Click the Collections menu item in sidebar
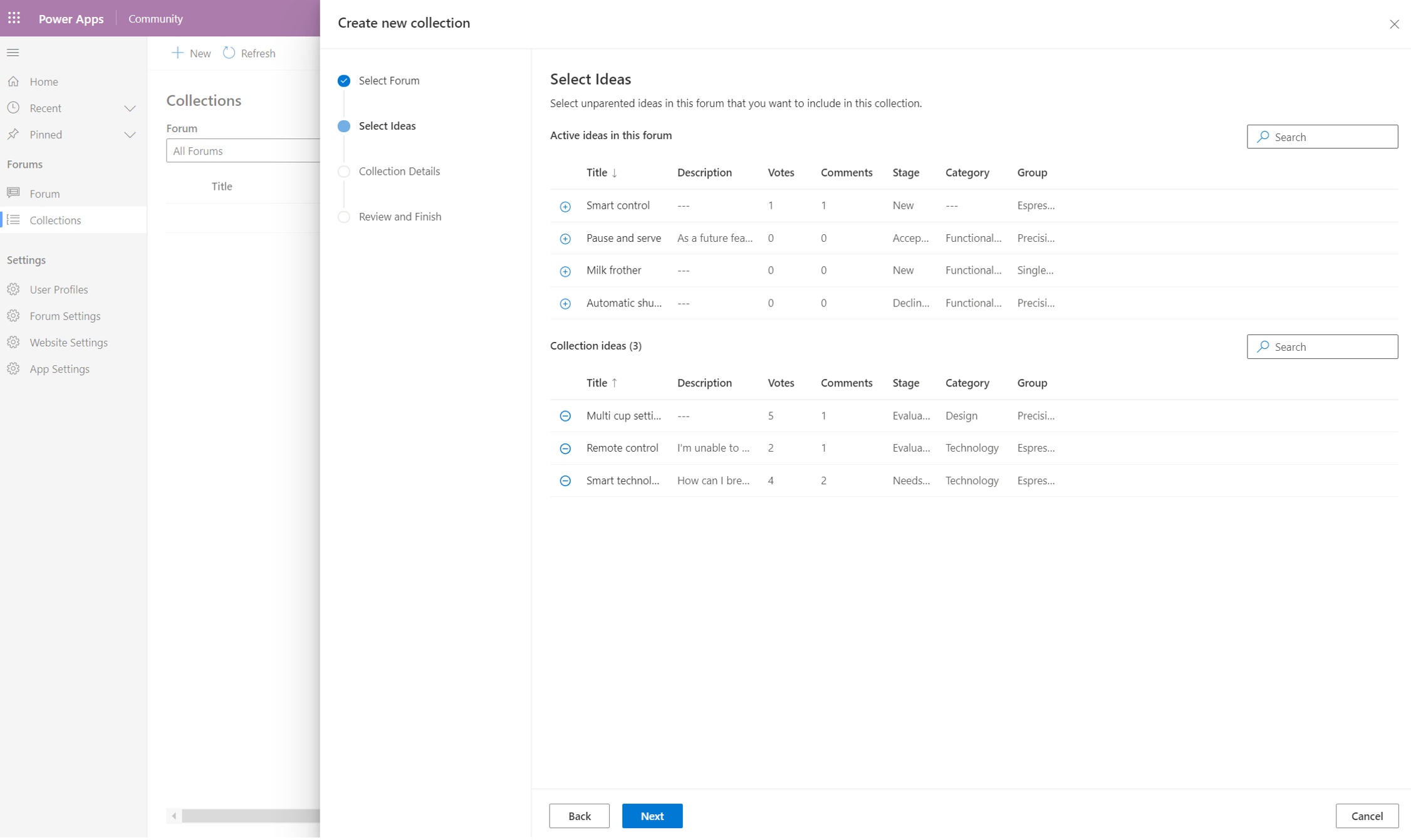Viewport: 1411px width, 840px height. pos(56,219)
